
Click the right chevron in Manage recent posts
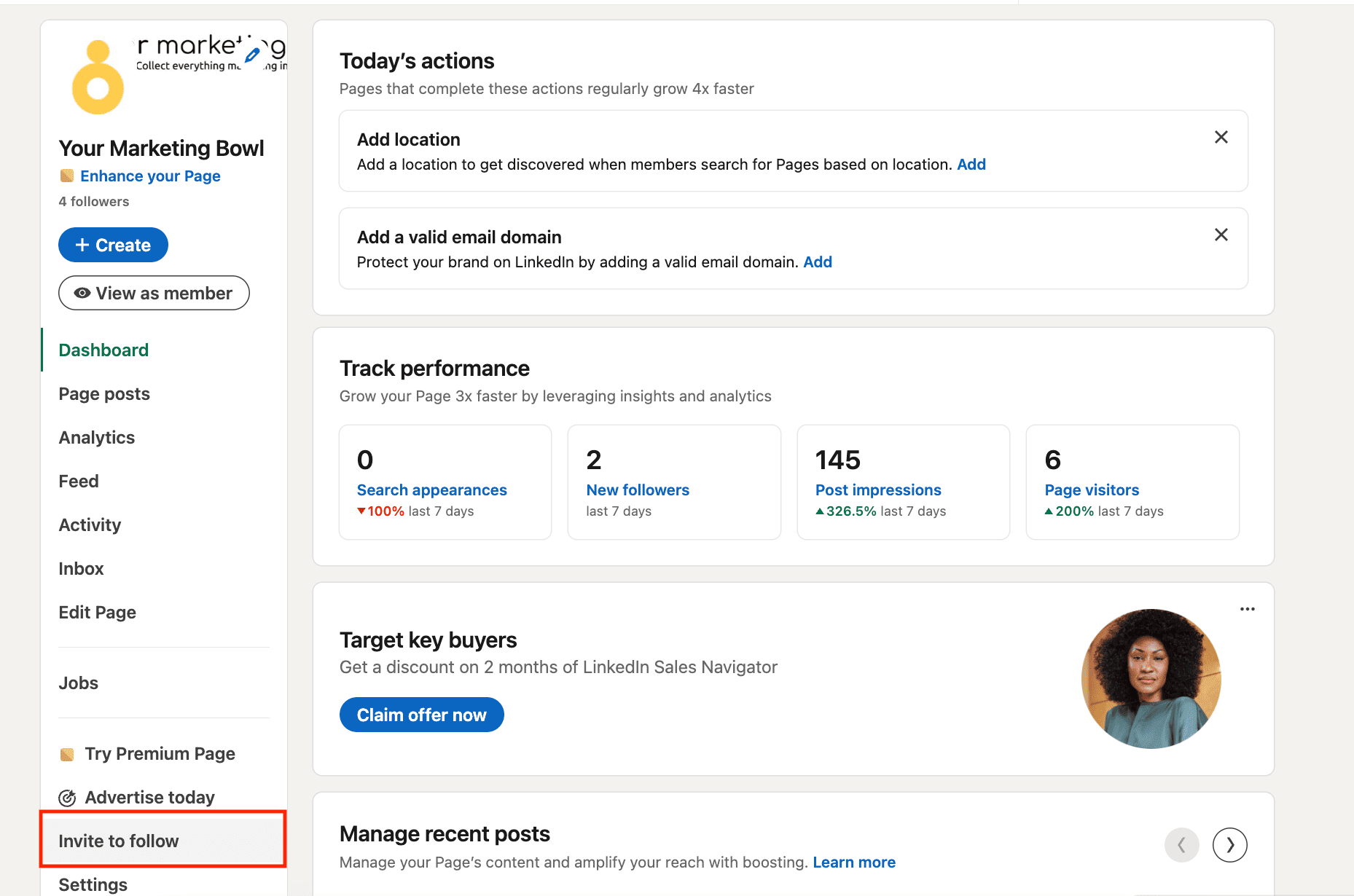pos(1230,845)
